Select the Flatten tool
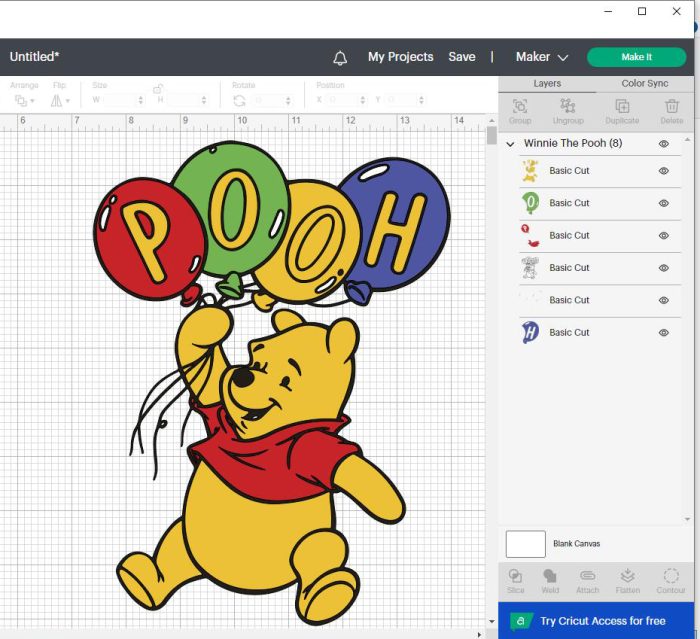700x639 pixels. click(x=628, y=576)
